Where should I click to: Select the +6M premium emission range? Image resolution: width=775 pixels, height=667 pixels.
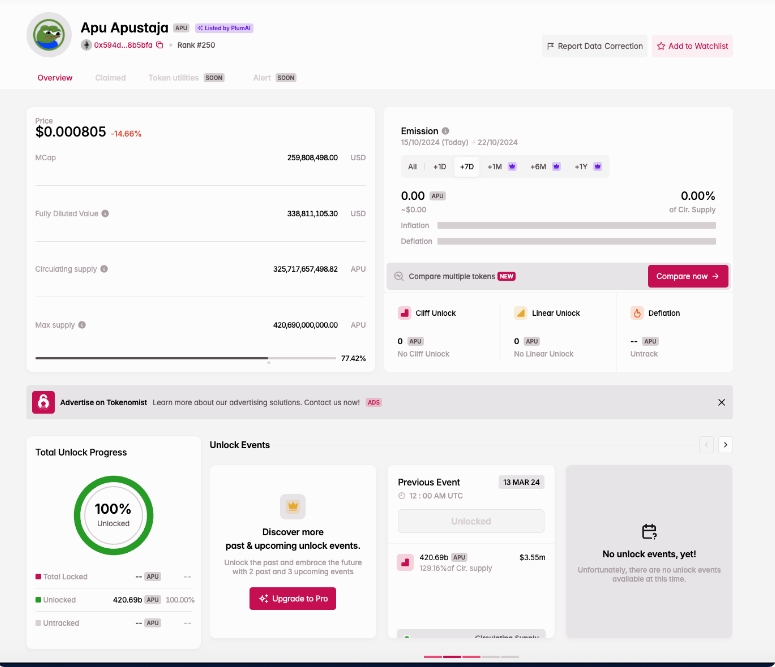point(545,167)
